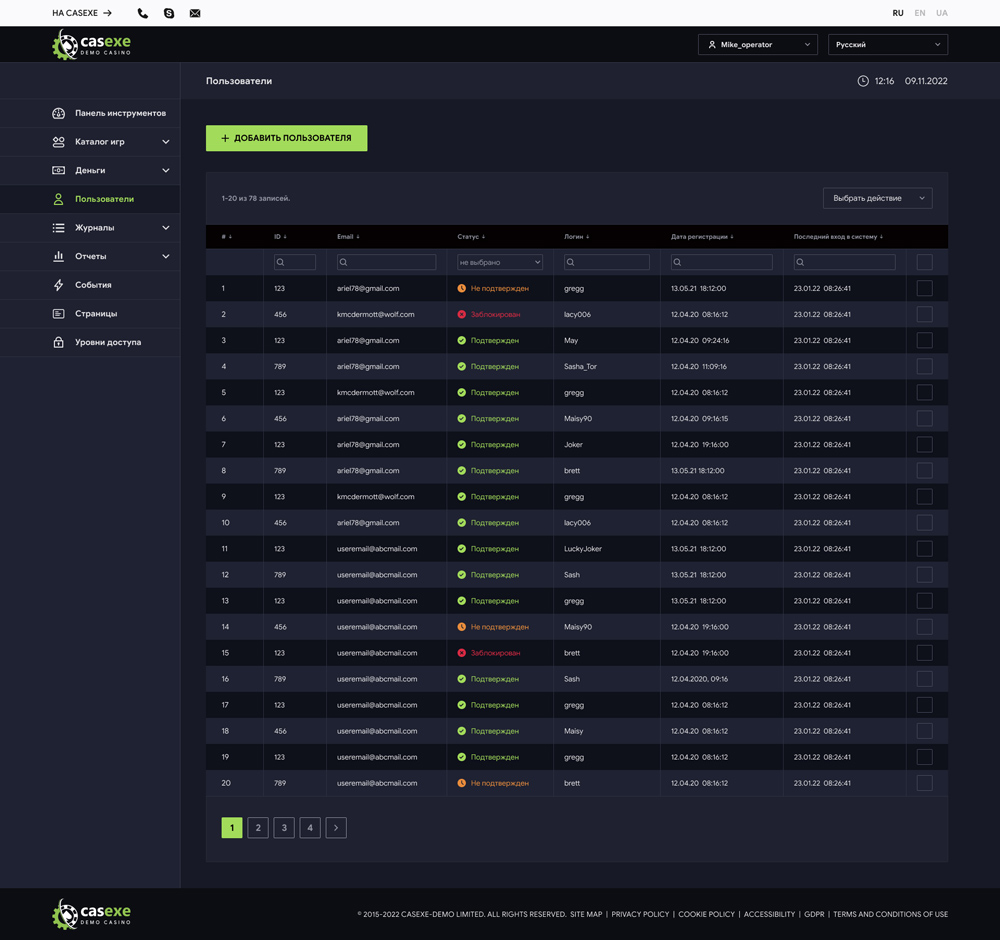Open the Выбрать действие dropdown

pos(878,198)
